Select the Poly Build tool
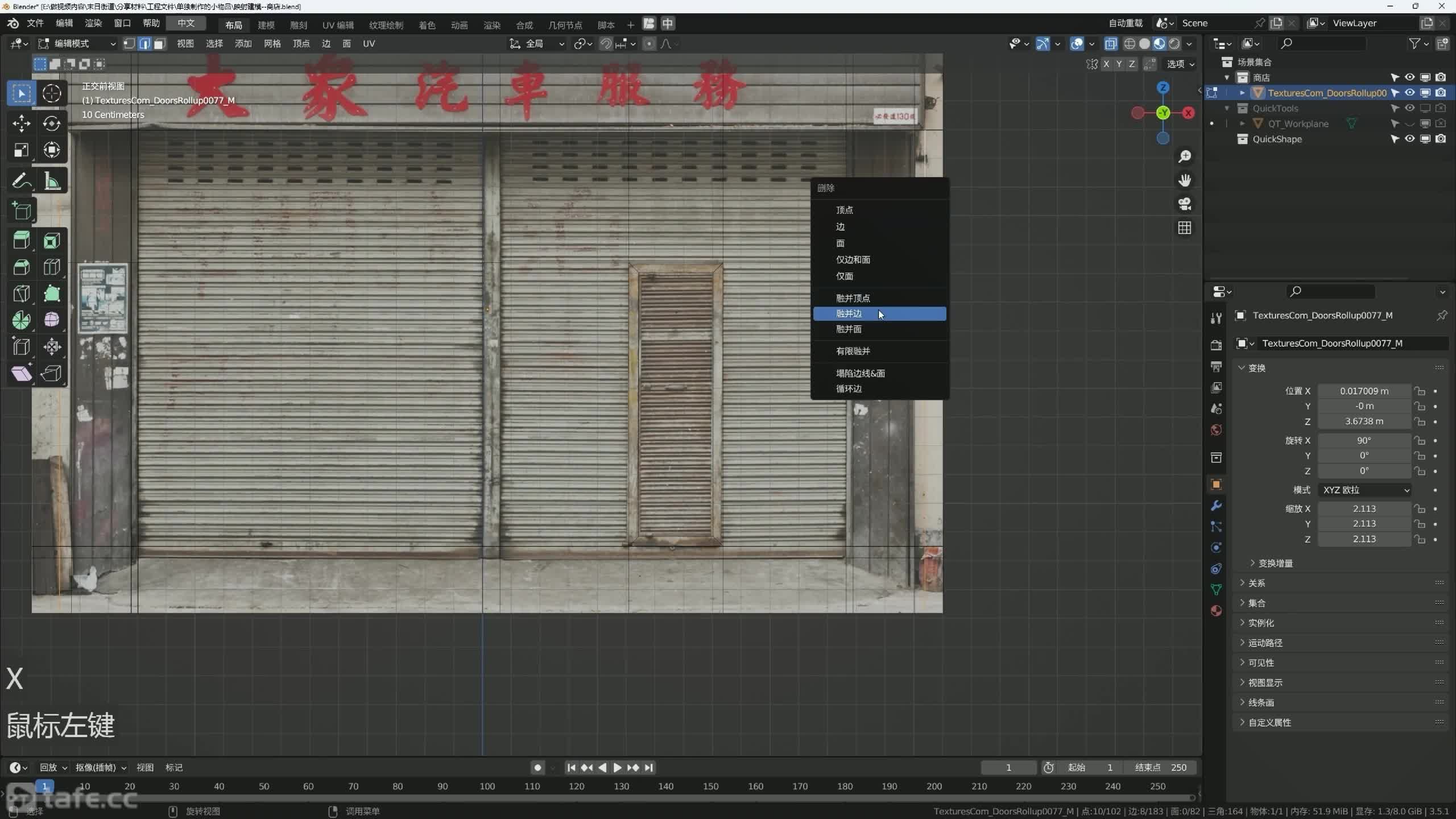The height and width of the screenshot is (819, 1456). 52,293
